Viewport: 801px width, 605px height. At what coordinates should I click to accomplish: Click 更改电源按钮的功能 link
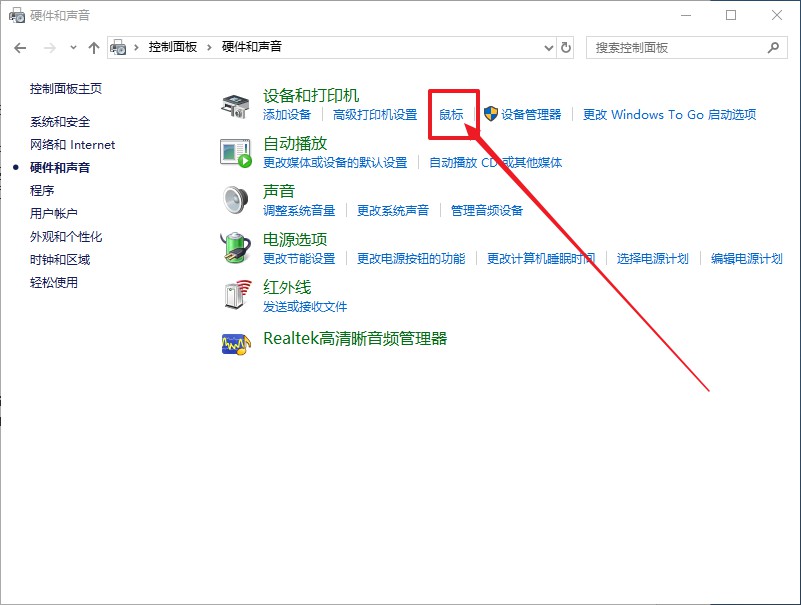click(x=411, y=259)
